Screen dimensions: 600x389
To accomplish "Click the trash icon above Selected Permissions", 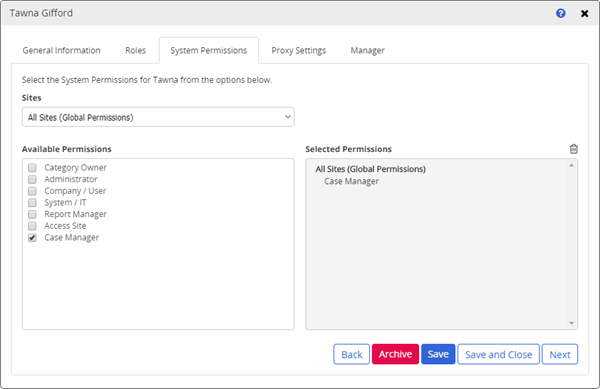I will tap(573, 149).
